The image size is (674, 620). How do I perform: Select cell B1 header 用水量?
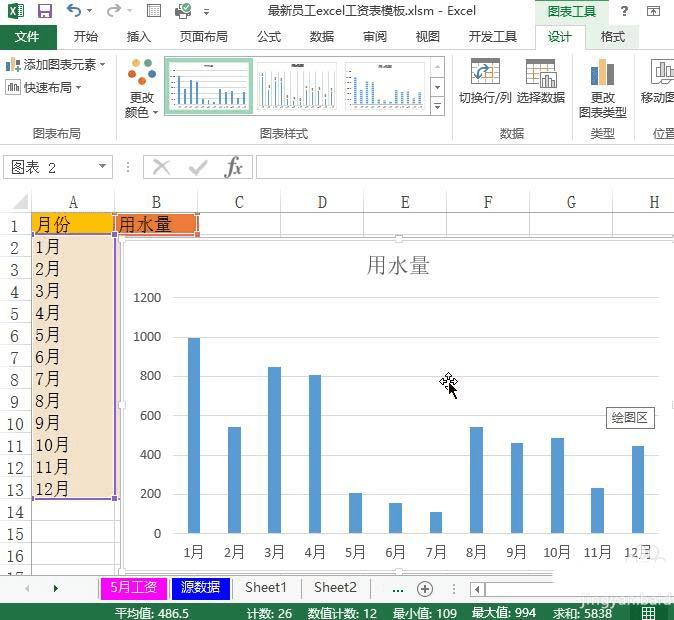pyautogui.click(x=156, y=225)
